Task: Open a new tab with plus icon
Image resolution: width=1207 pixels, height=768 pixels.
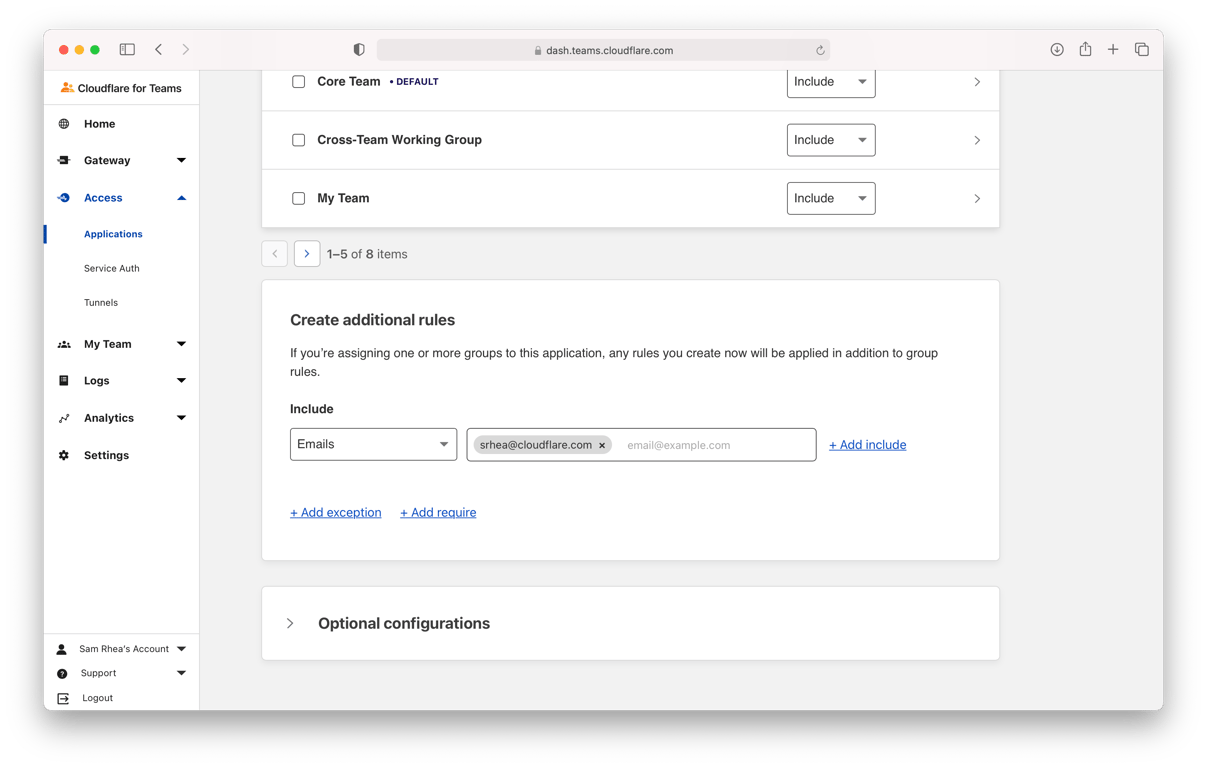Action: coord(1113,49)
